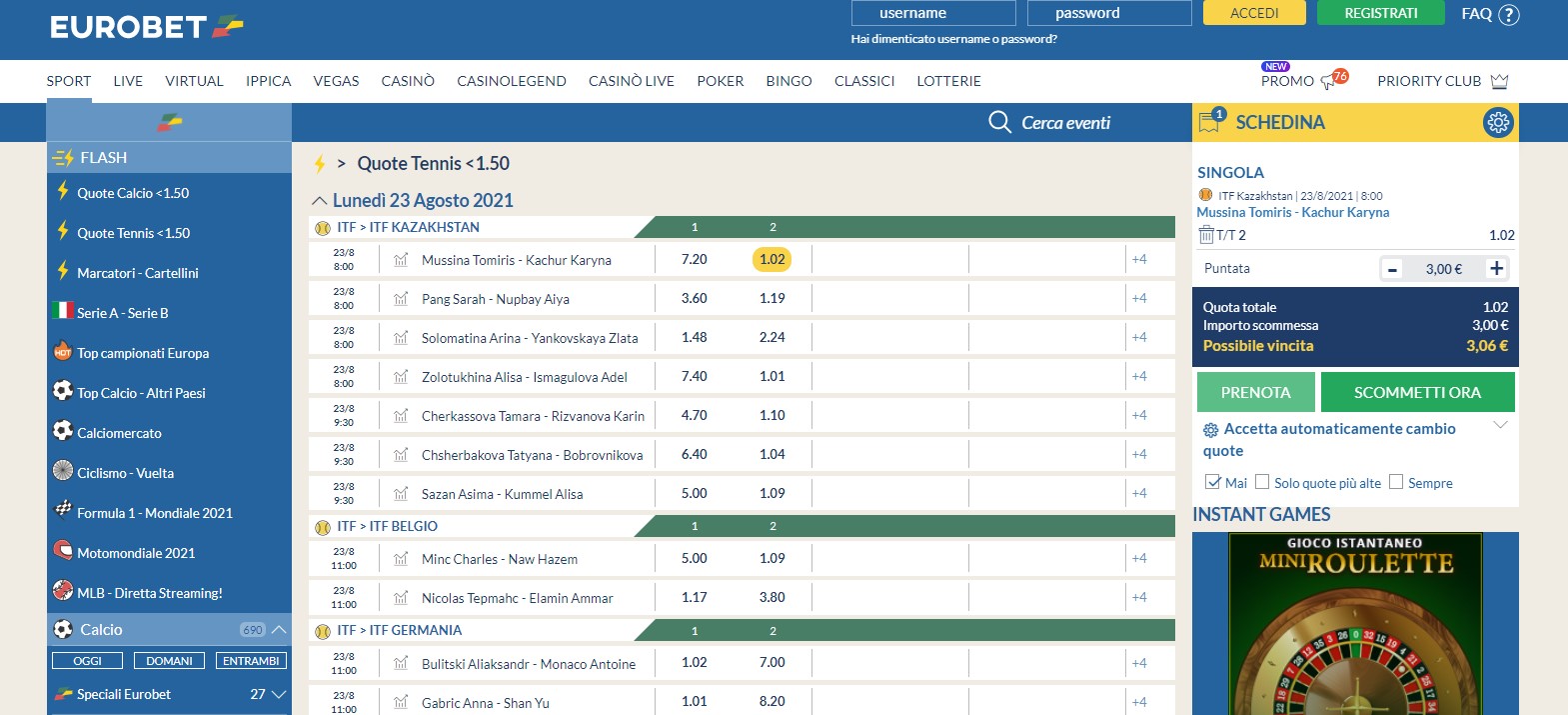Viewport: 1568px width, 715px height.
Task: Expand +4 markets for Mussina Tomiris match
Action: (x=1139, y=259)
